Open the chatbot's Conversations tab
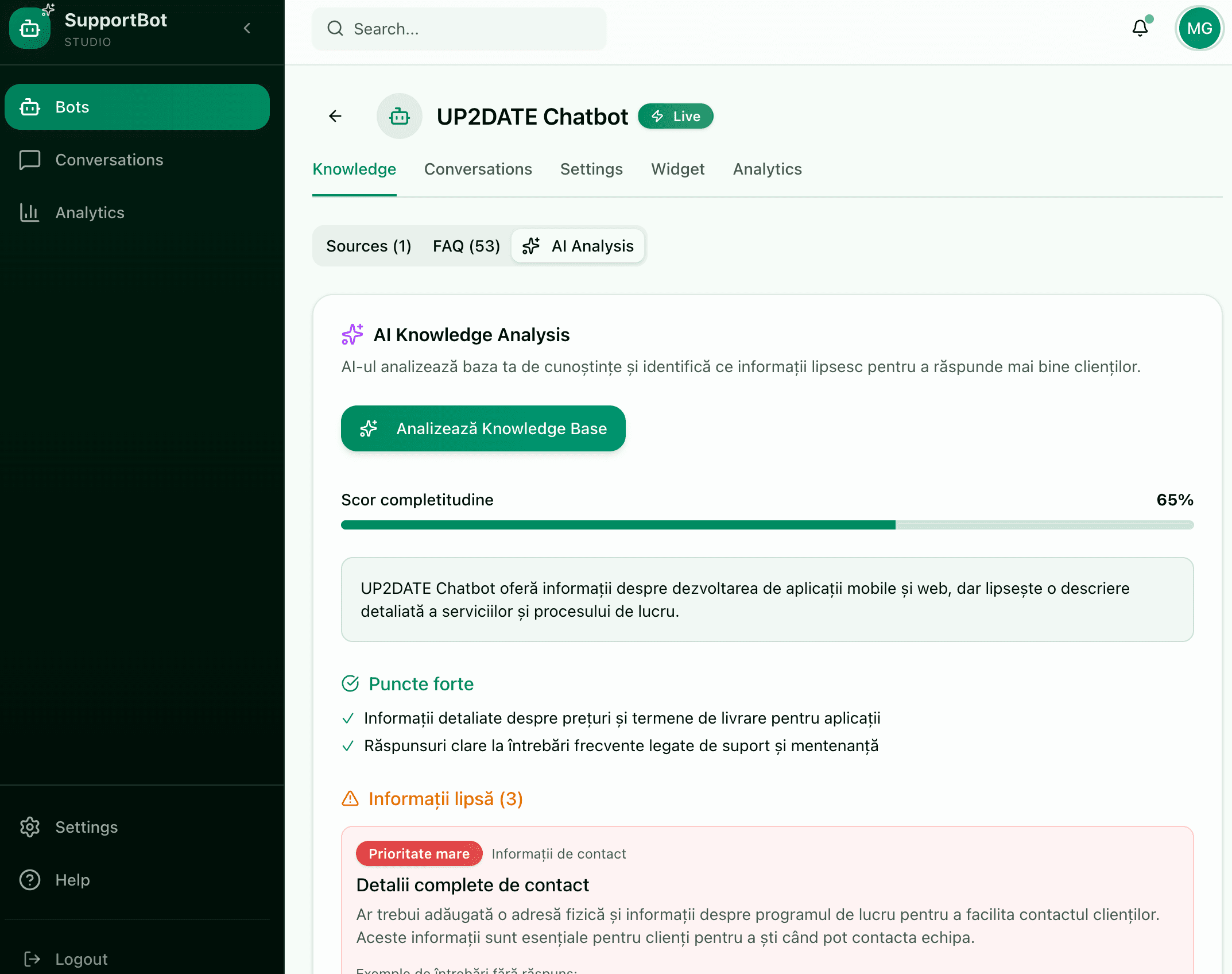 tap(478, 169)
